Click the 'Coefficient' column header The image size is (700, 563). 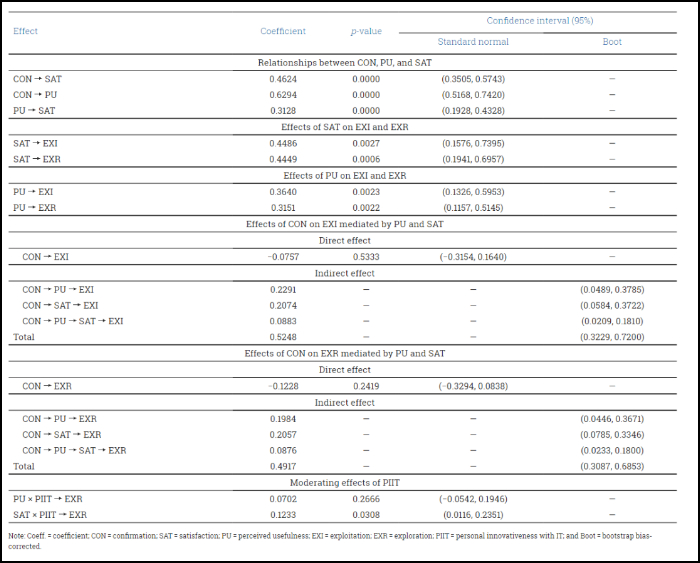coord(283,31)
